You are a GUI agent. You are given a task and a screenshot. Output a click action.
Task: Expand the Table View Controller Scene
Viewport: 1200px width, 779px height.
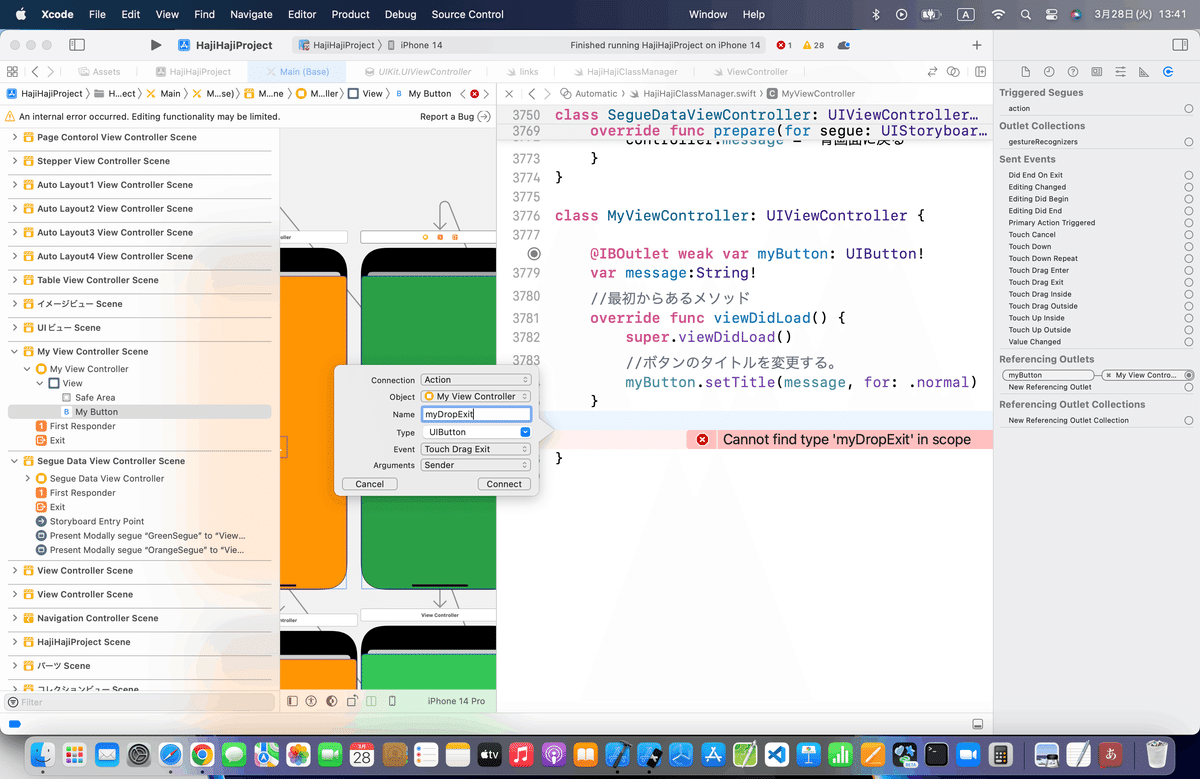point(14,280)
